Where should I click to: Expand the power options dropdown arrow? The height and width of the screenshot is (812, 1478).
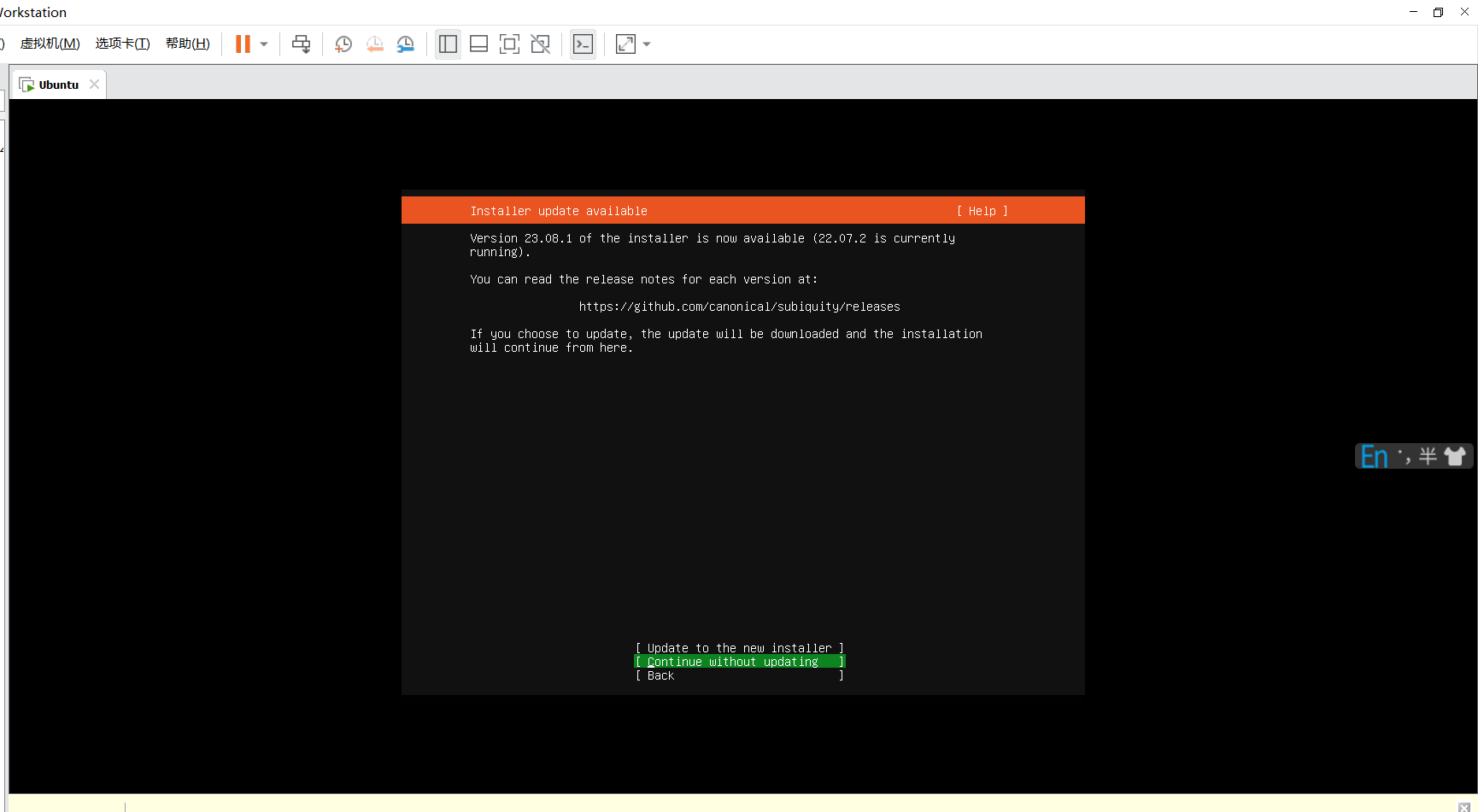point(264,44)
